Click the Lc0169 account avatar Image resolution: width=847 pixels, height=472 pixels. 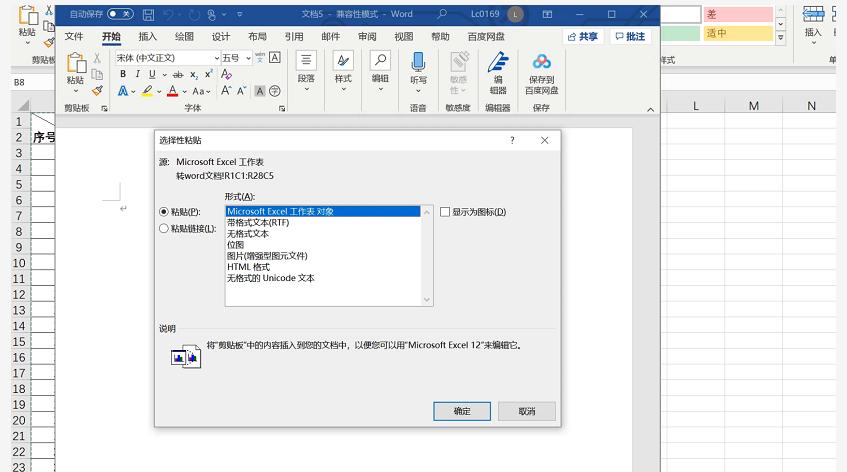tap(515, 14)
